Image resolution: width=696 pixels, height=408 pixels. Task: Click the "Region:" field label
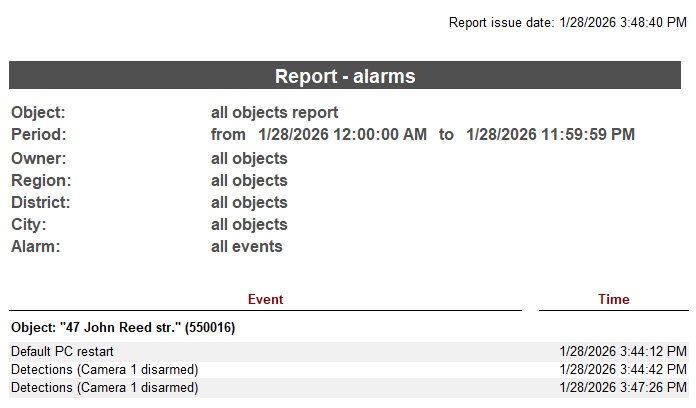pos(41,180)
